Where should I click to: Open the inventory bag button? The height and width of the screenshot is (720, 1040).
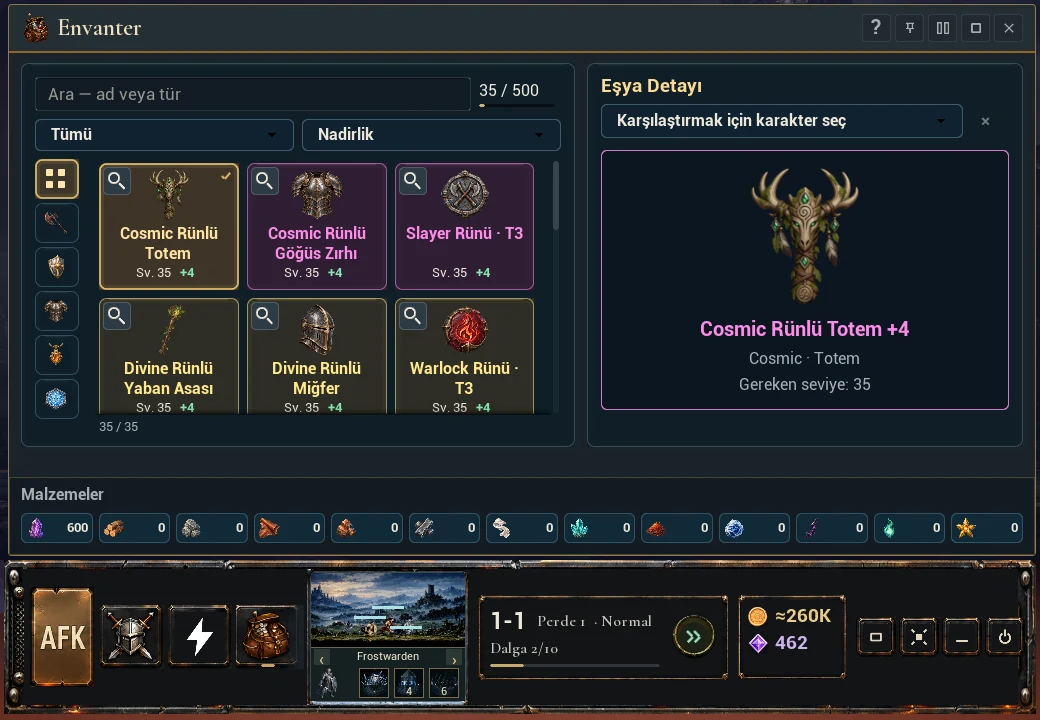pyautogui.click(x=267, y=636)
